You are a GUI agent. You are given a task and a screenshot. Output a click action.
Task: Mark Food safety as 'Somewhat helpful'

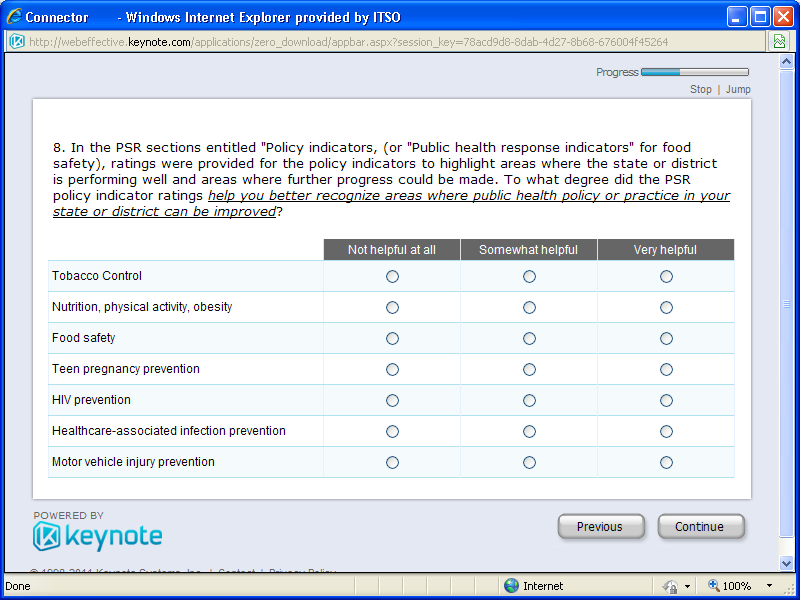530,339
